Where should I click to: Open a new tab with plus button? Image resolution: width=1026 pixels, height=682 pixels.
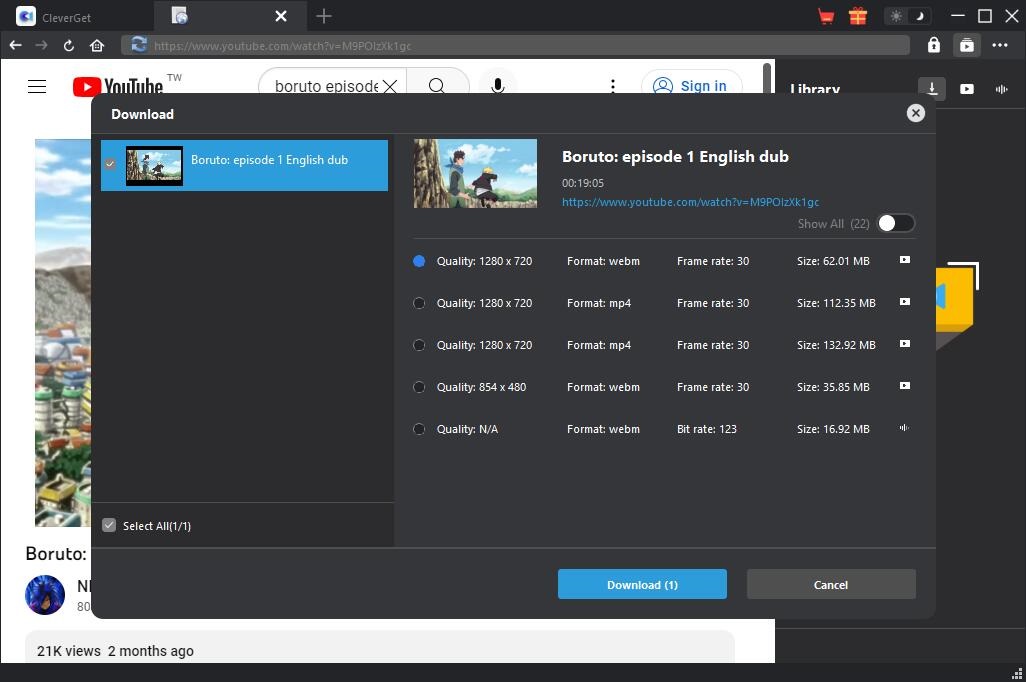coord(323,16)
